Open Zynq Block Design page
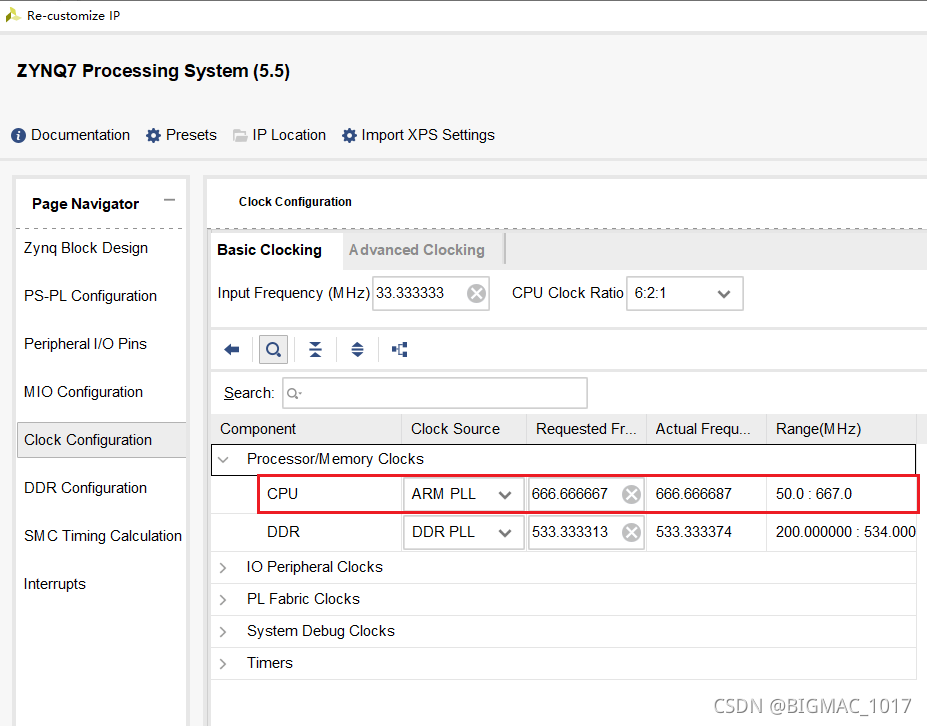This screenshot has height=726, width=927. pos(86,248)
